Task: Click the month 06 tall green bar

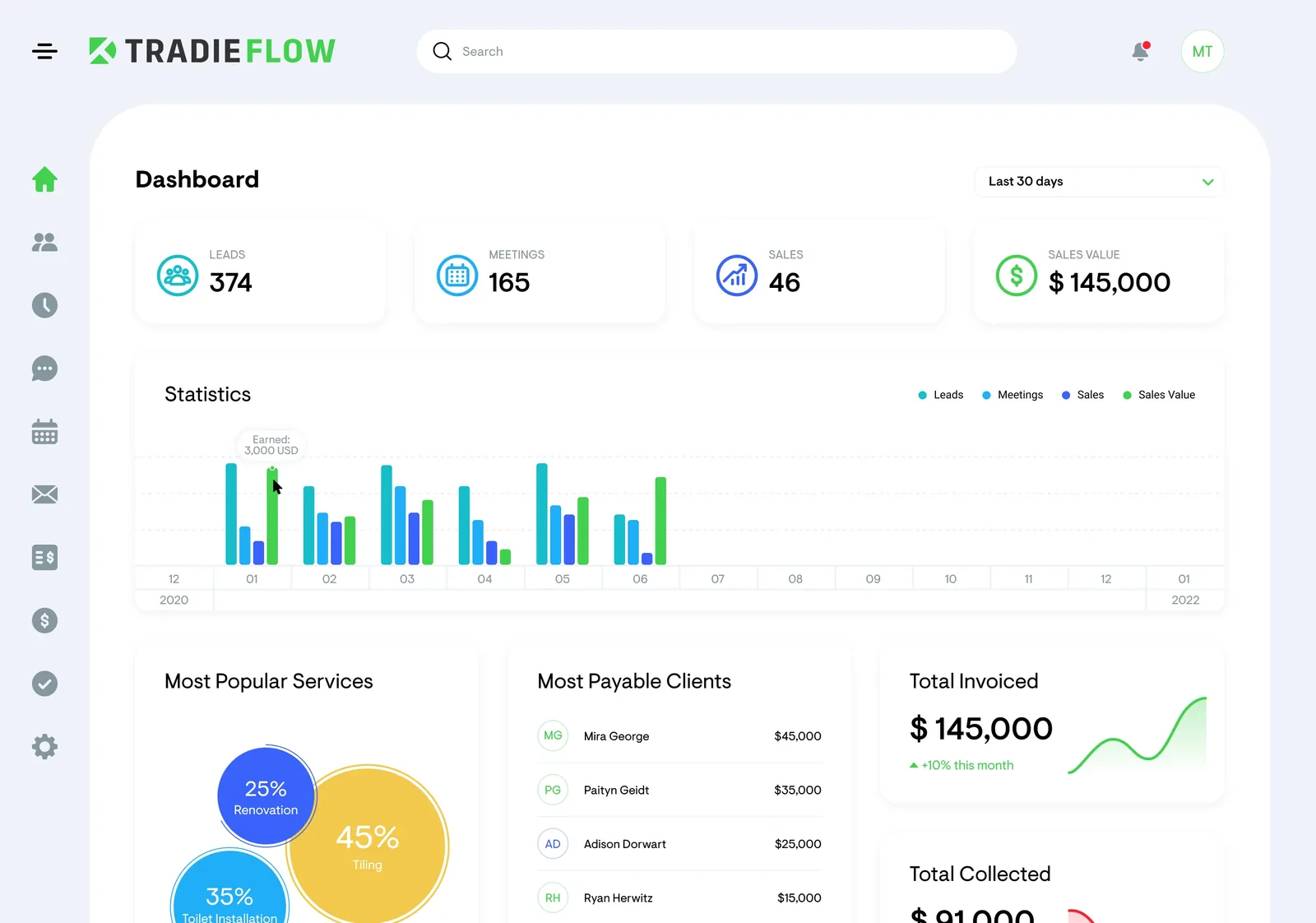Action: tap(660, 521)
